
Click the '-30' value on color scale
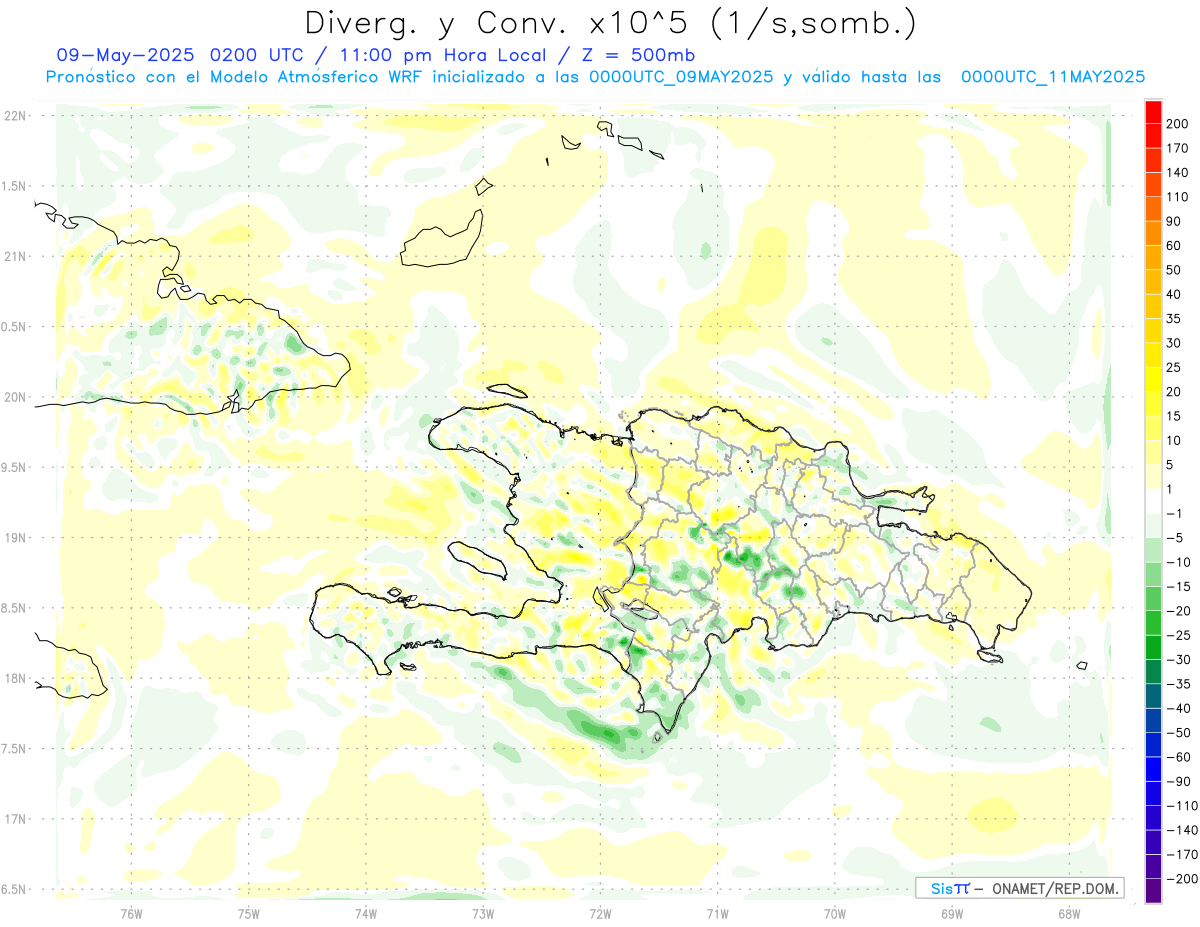point(1180,660)
